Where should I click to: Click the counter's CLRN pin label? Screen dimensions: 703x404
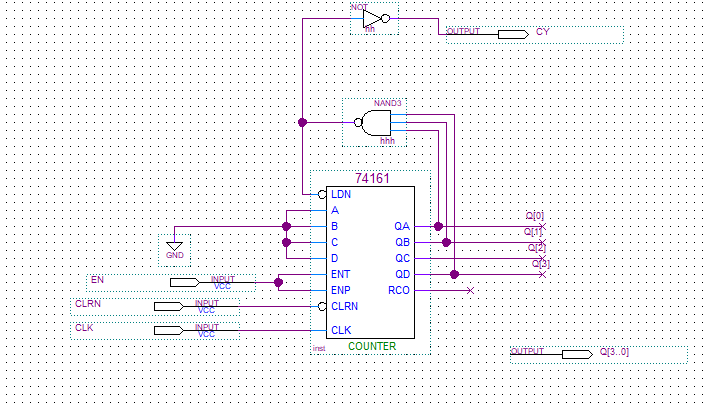pyautogui.click(x=344, y=306)
